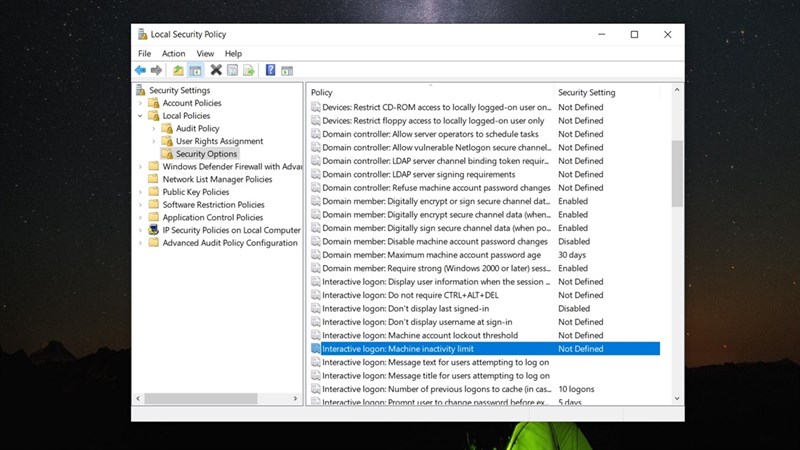This screenshot has width=800, height=450.
Task: Click the Account Policies folder icon
Action: 154,103
